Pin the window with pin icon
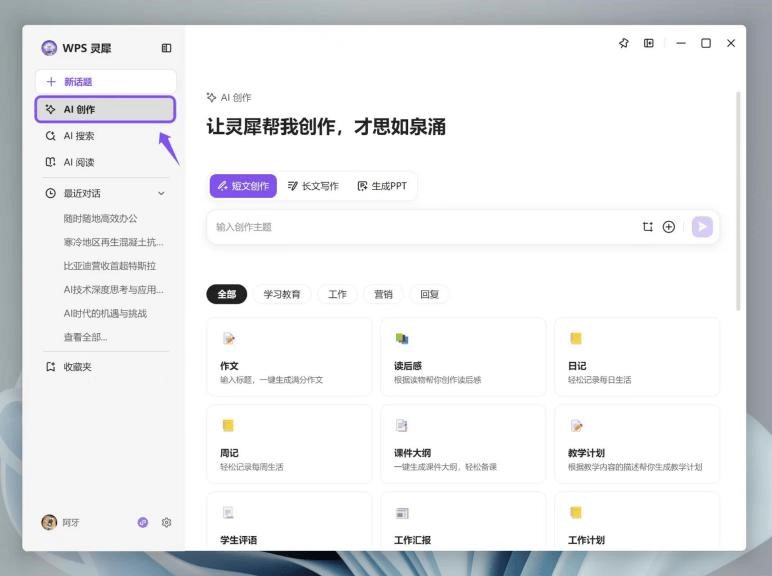This screenshot has height=576, width=772. [624, 43]
